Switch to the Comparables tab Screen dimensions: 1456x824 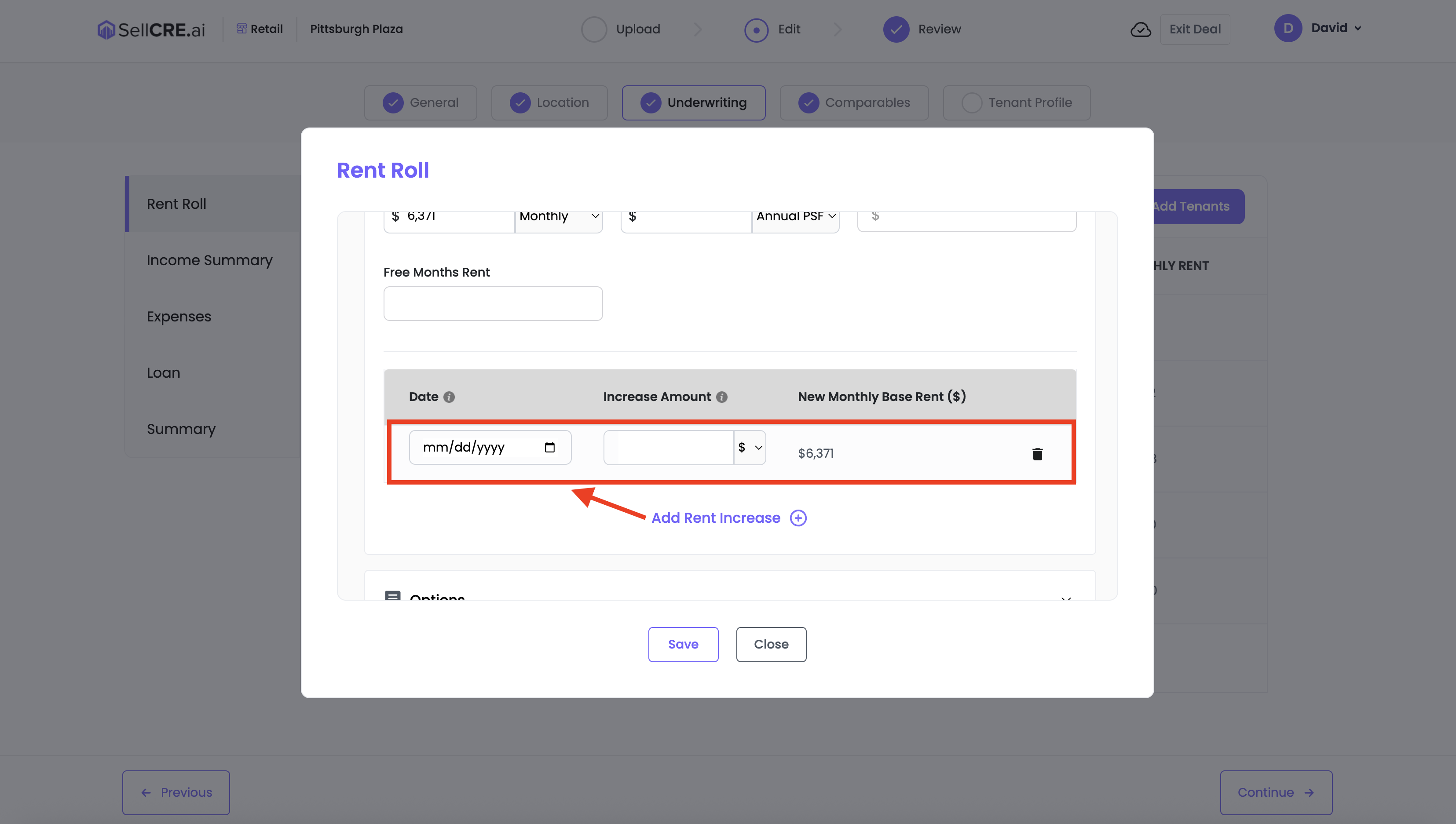coord(854,103)
